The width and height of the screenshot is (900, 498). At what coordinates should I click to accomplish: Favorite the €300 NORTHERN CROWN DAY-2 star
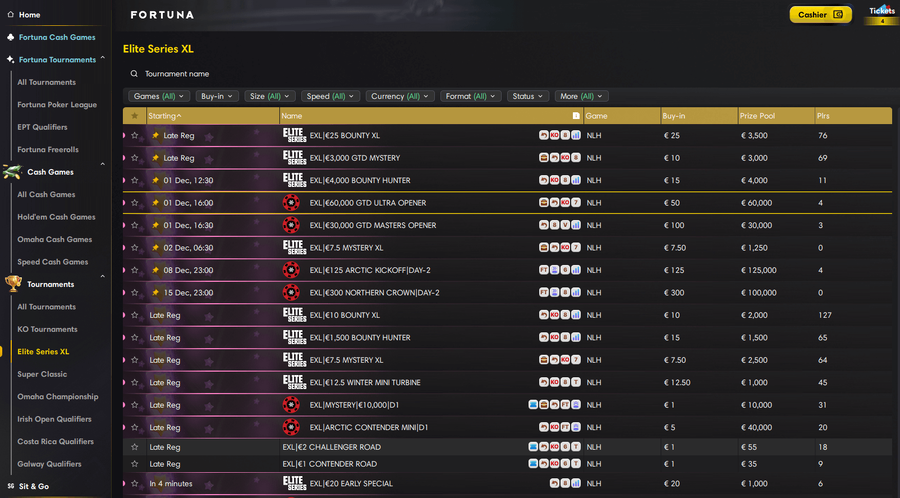click(x=135, y=293)
